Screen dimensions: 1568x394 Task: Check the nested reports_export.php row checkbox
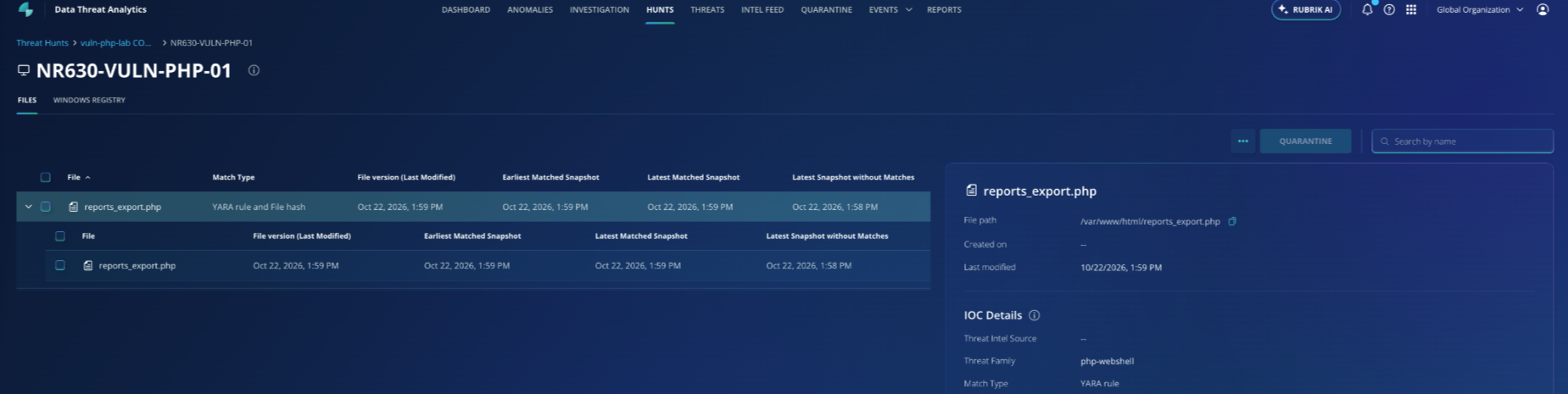click(60, 265)
